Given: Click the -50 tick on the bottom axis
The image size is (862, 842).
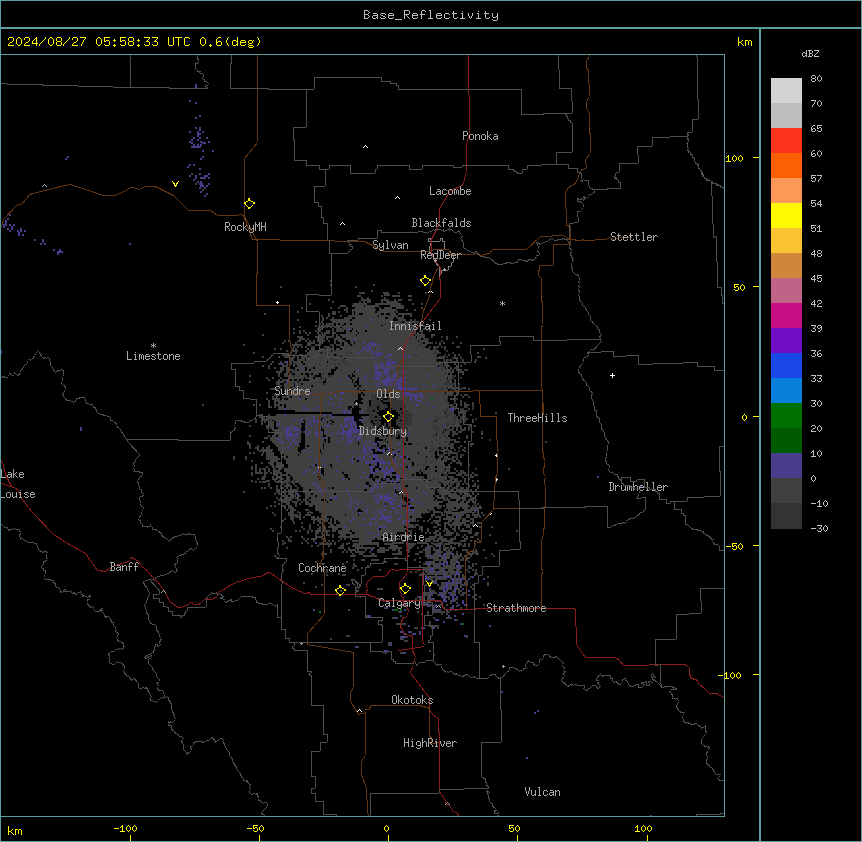Looking at the screenshot, I should [255, 828].
